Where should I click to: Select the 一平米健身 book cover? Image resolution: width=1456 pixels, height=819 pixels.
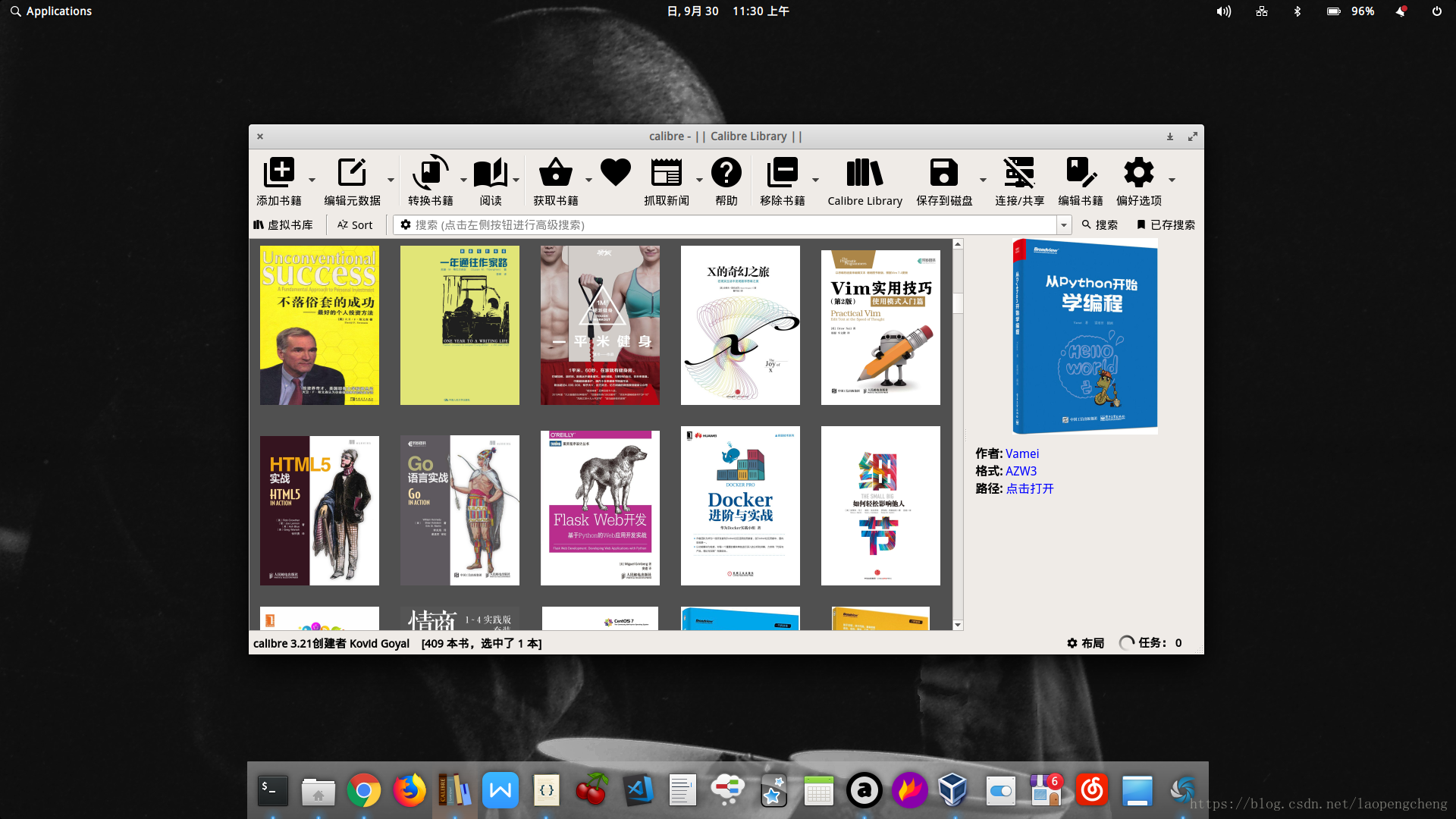(x=600, y=325)
